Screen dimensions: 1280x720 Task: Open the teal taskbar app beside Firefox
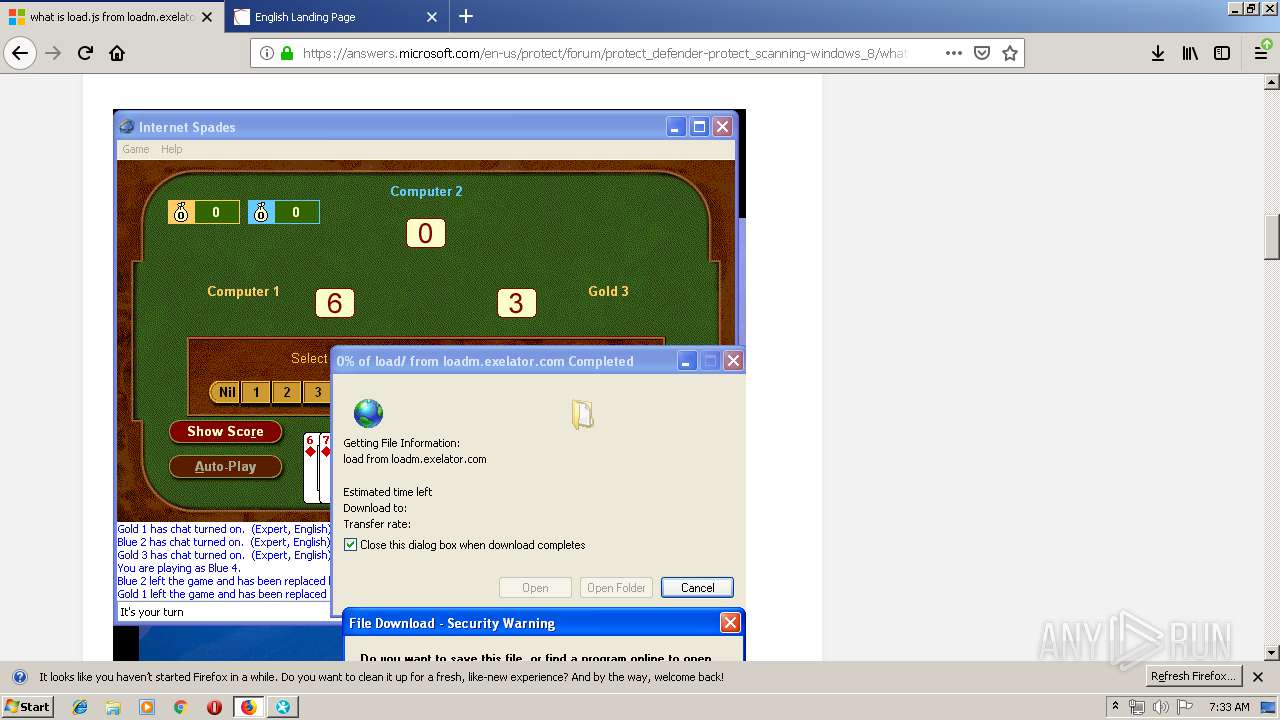[282, 707]
